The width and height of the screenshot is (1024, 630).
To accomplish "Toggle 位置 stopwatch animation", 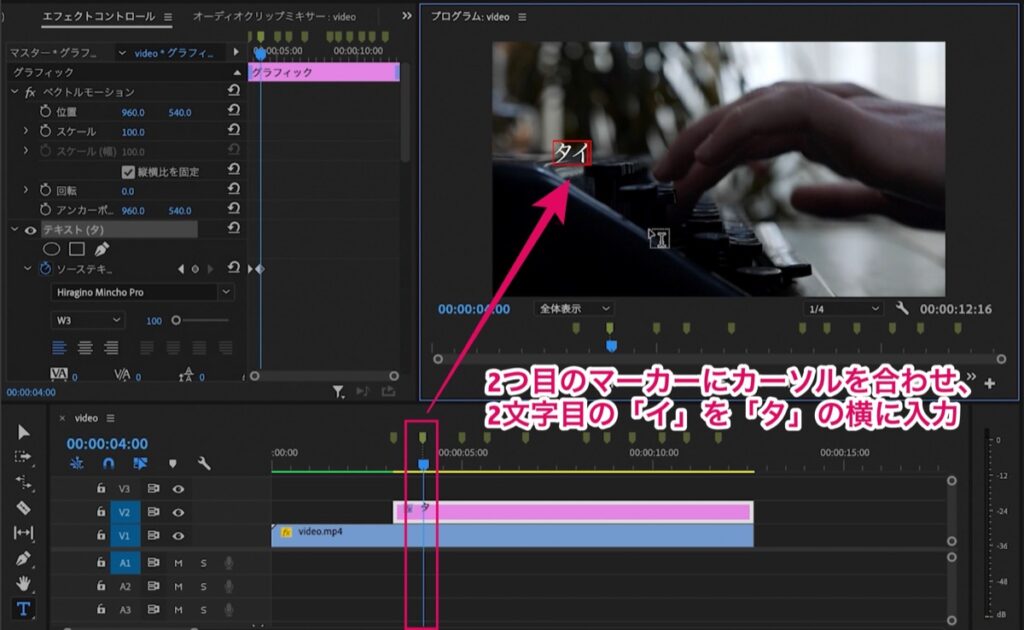I will point(45,111).
